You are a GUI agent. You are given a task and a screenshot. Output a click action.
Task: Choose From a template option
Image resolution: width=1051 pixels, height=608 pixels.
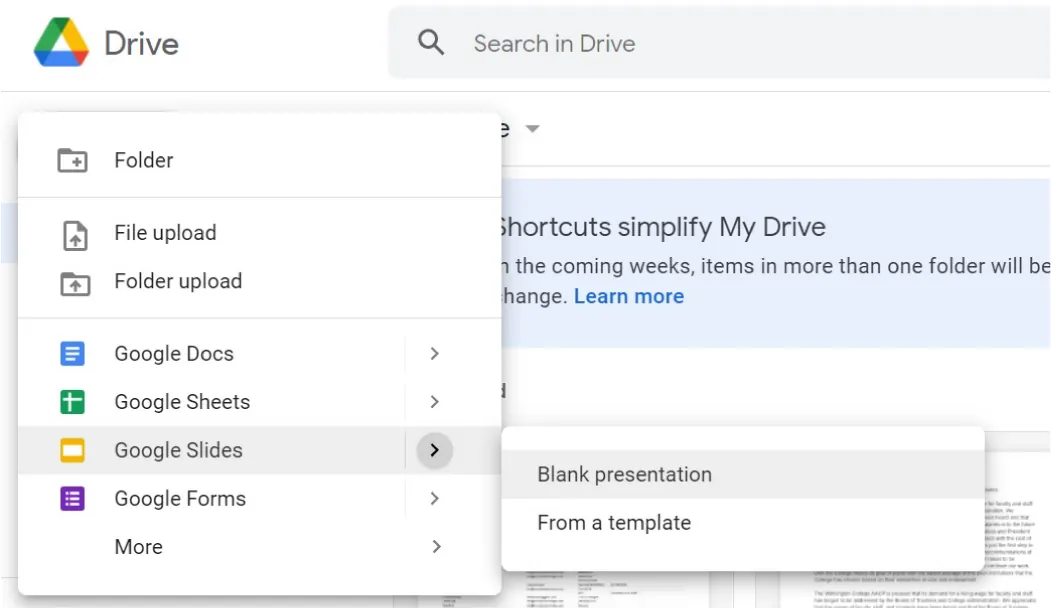614,522
